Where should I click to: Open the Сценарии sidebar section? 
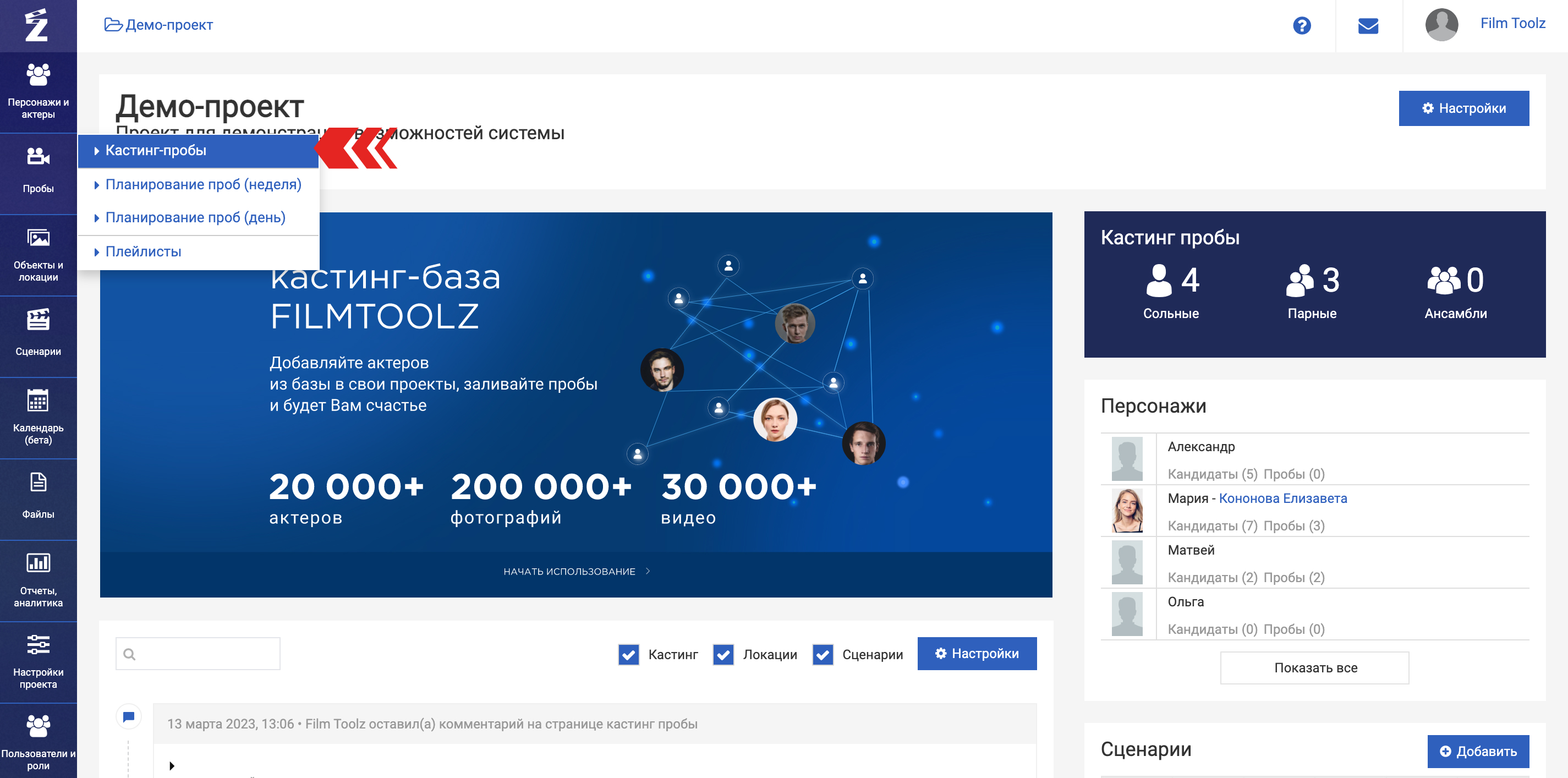tap(39, 337)
